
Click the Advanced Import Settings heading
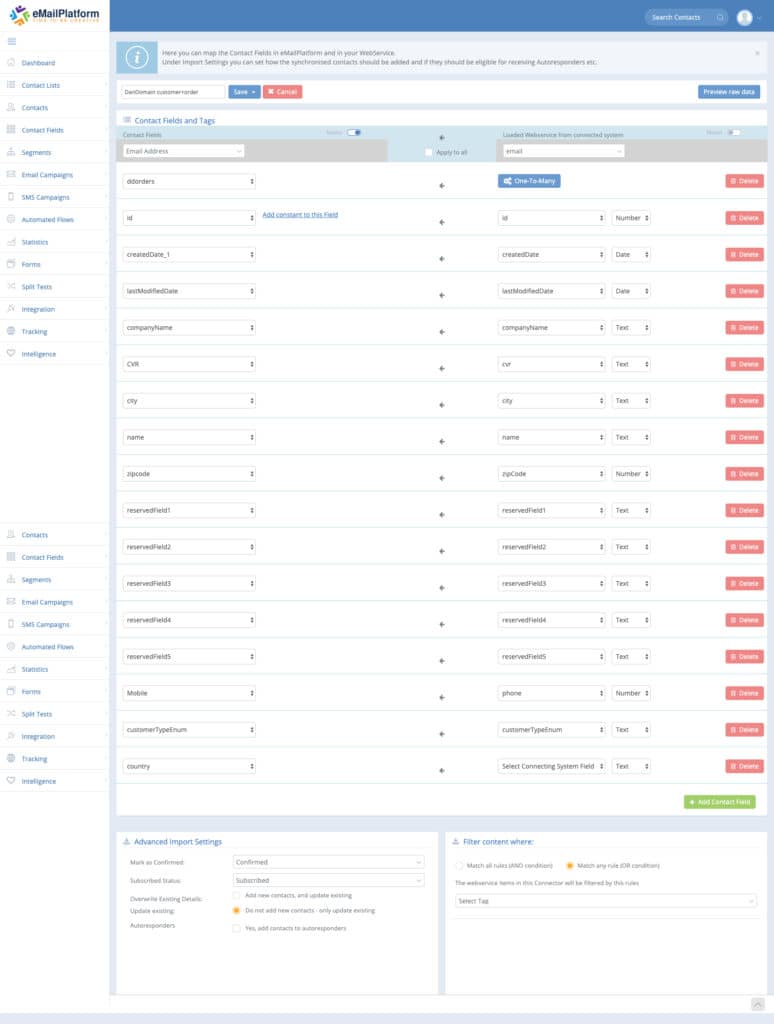(x=178, y=842)
